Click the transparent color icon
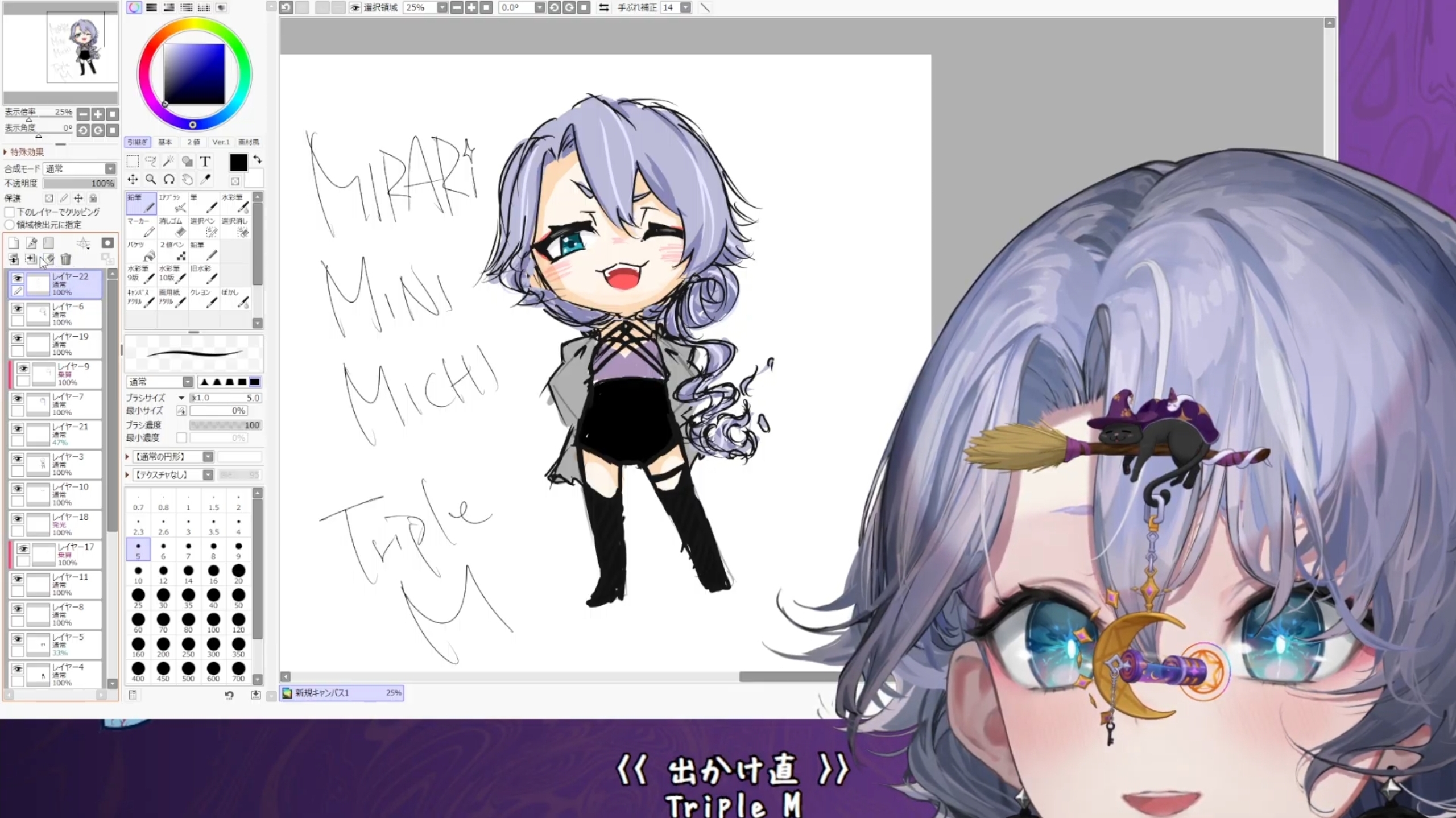 pyautogui.click(x=235, y=181)
